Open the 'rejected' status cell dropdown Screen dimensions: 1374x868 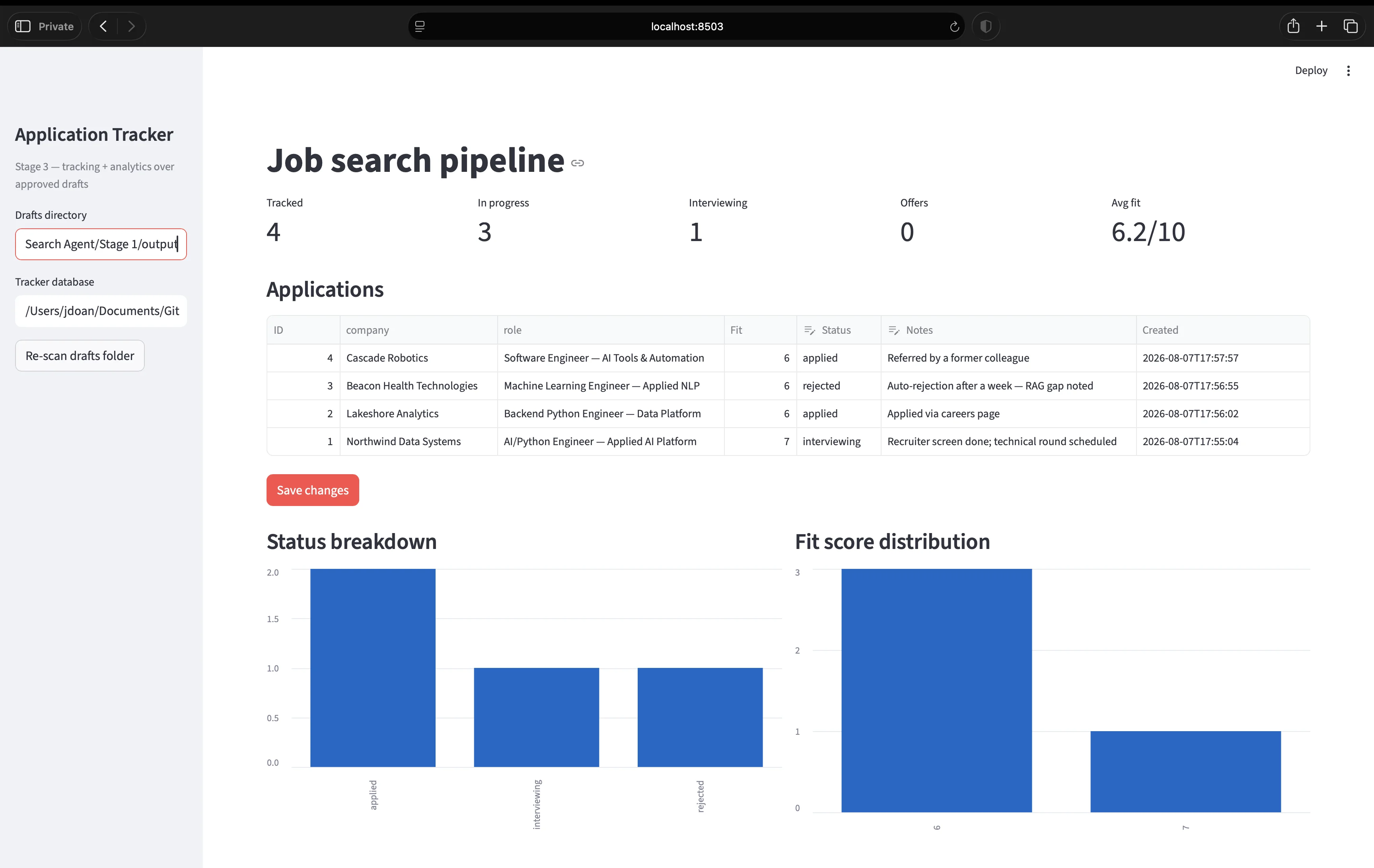tap(838, 386)
